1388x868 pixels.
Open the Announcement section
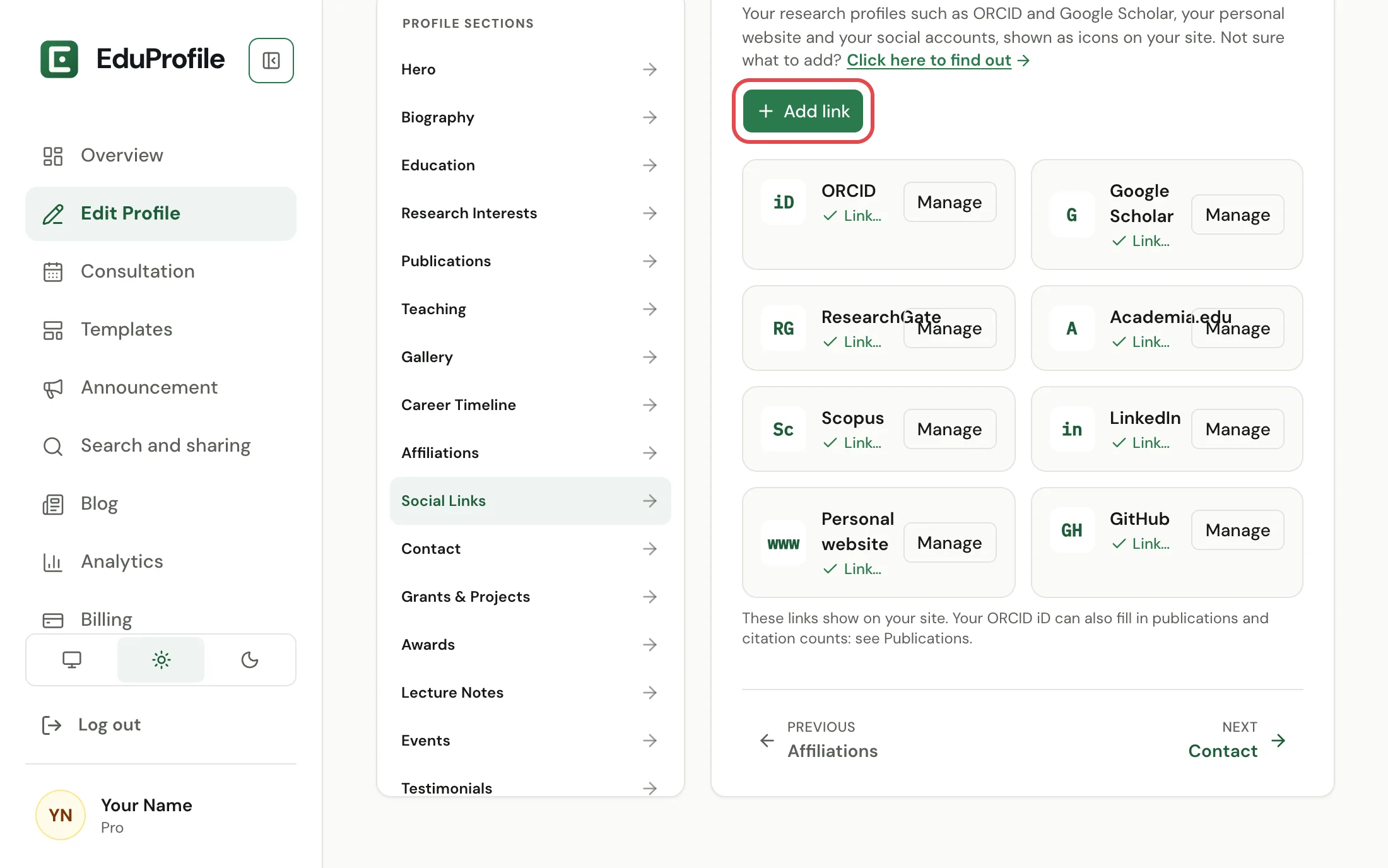pos(161,387)
